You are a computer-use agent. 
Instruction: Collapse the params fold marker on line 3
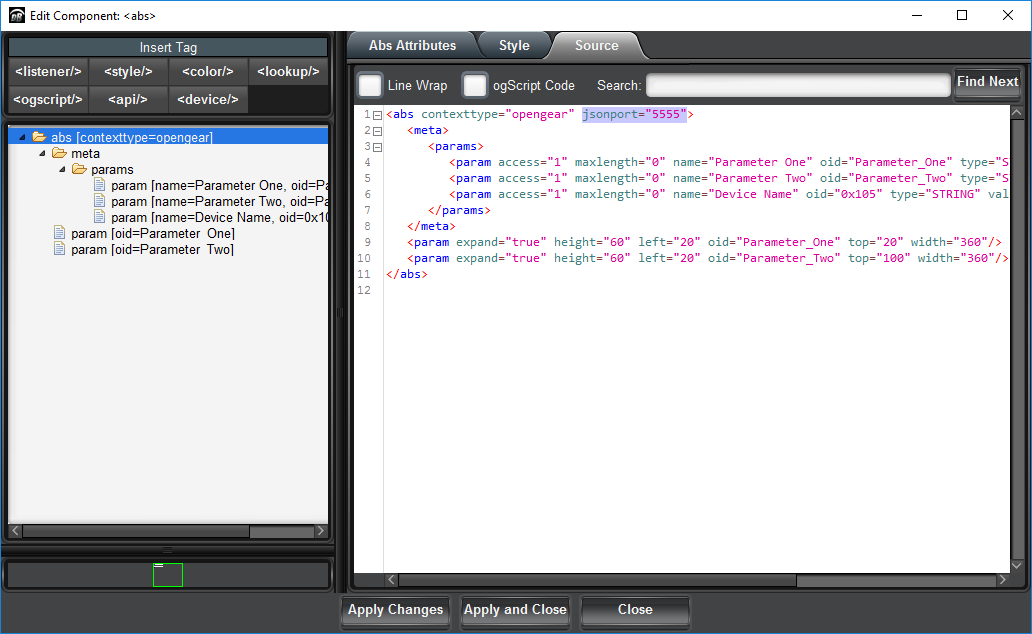377,147
